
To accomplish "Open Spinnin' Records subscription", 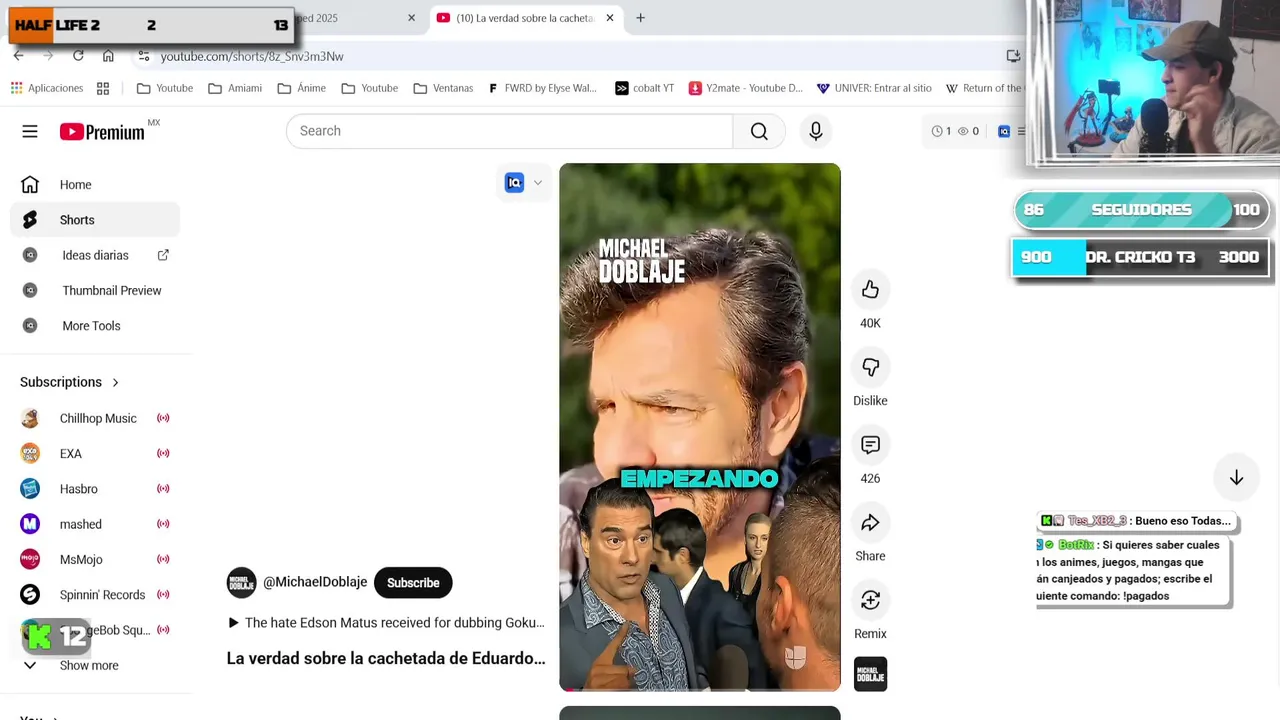I will (95, 595).
